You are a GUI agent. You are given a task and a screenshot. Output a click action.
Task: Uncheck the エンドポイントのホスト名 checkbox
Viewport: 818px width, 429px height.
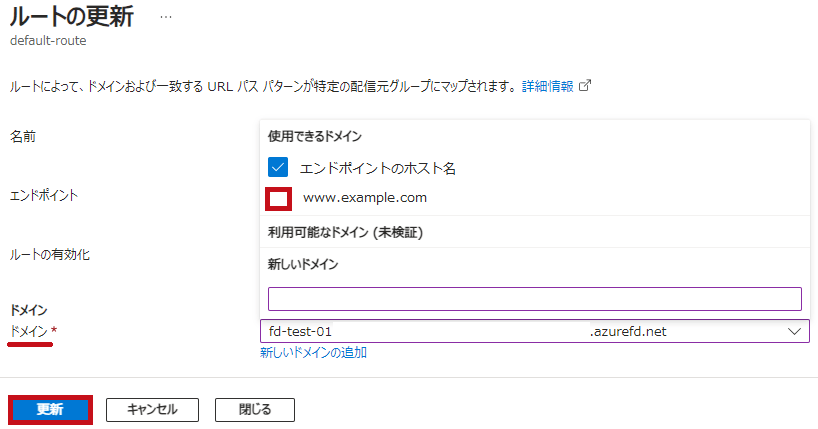278,168
